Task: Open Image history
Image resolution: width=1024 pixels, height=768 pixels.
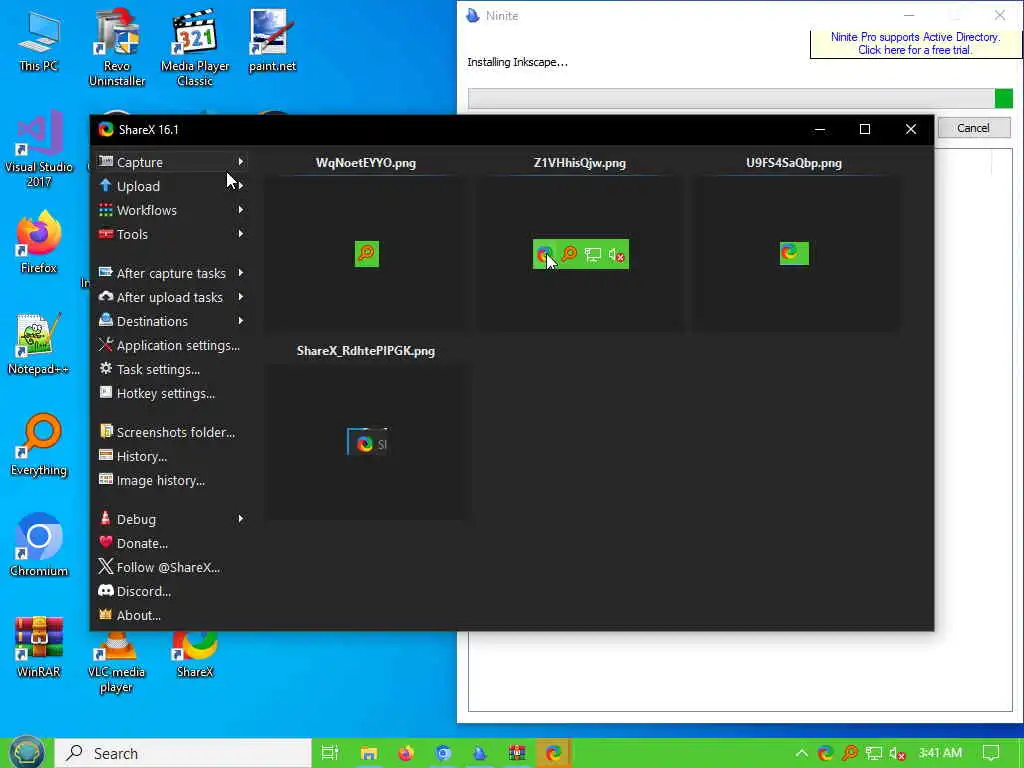Action: 171,481
